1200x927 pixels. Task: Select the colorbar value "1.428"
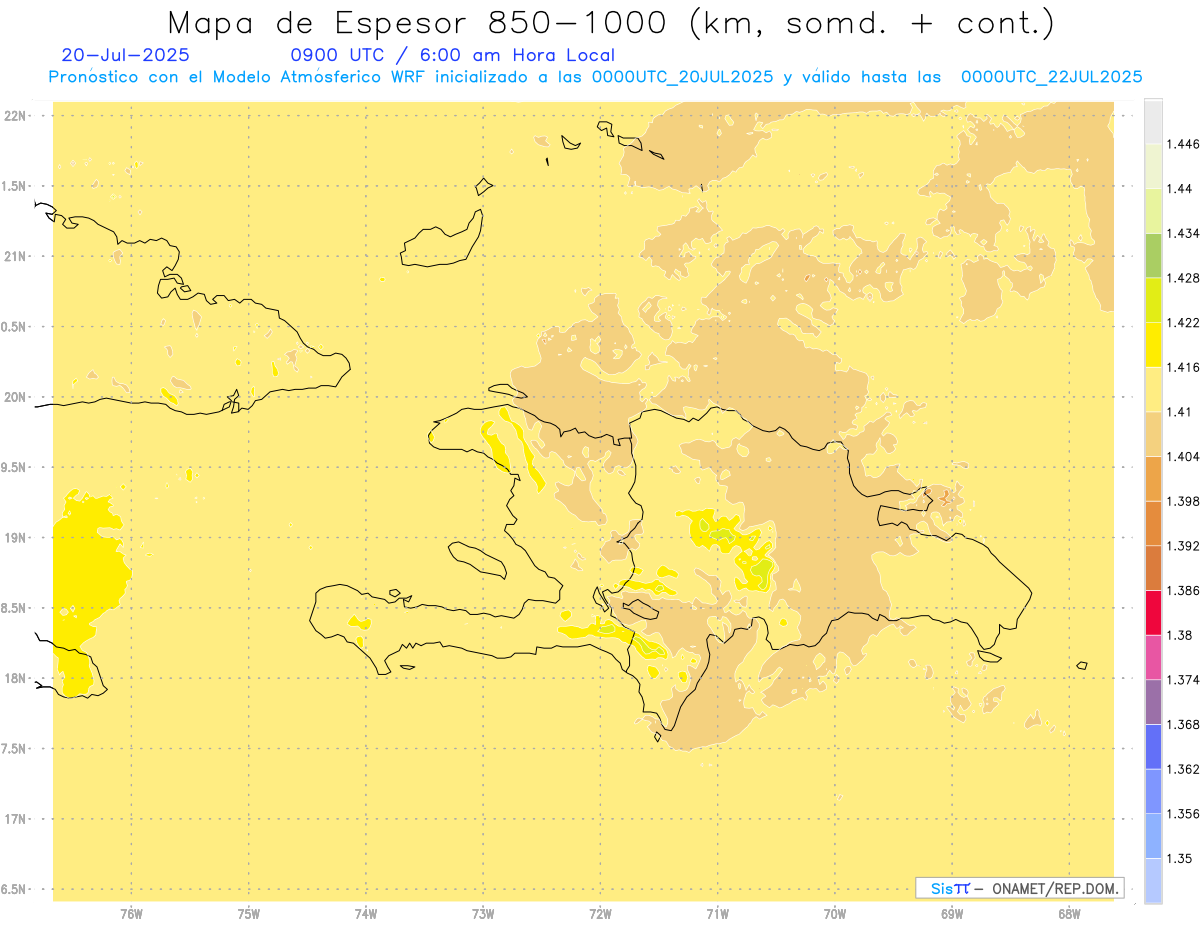[1183, 278]
